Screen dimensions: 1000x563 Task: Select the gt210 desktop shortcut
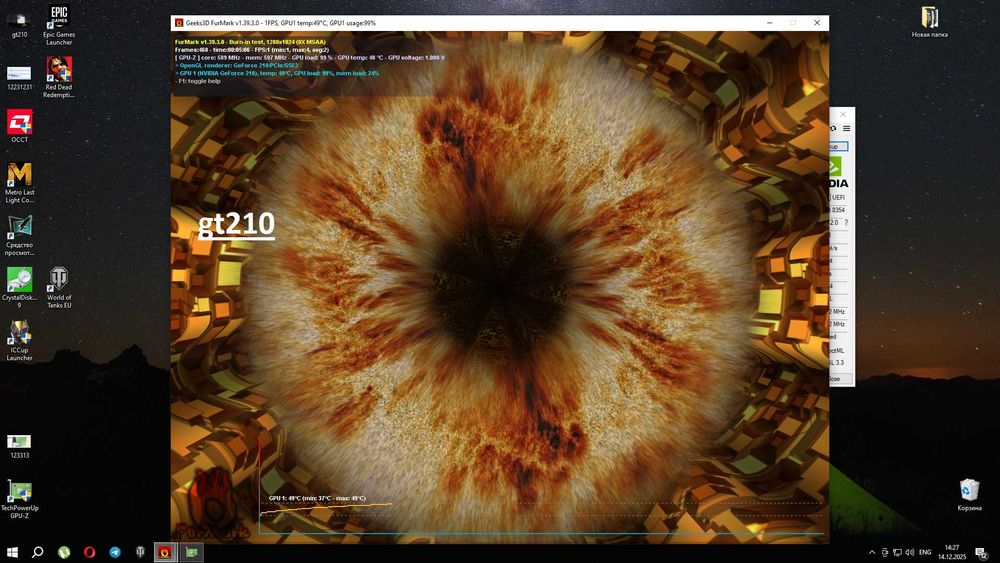(19, 24)
